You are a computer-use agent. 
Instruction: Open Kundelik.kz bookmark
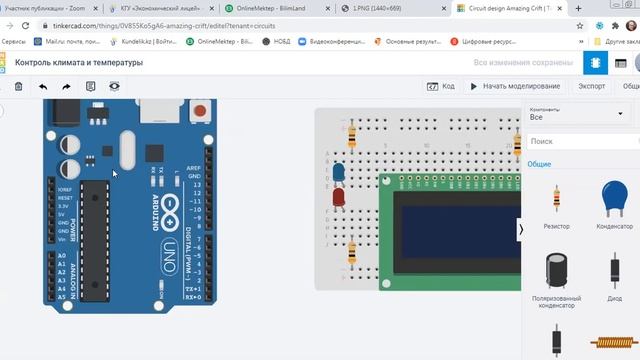click(143, 41)
